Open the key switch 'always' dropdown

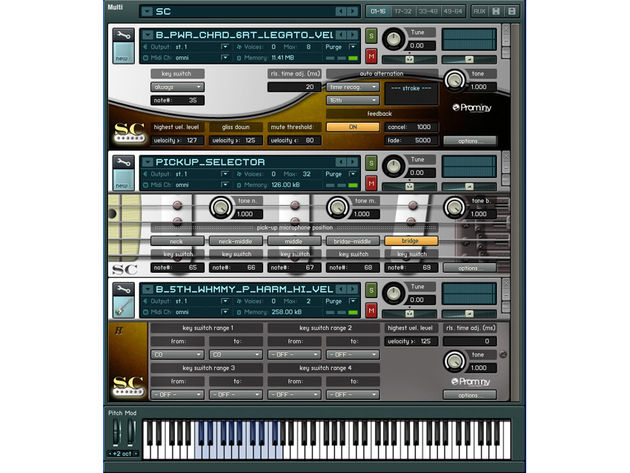pyautogui.click(x=177, y=87)
